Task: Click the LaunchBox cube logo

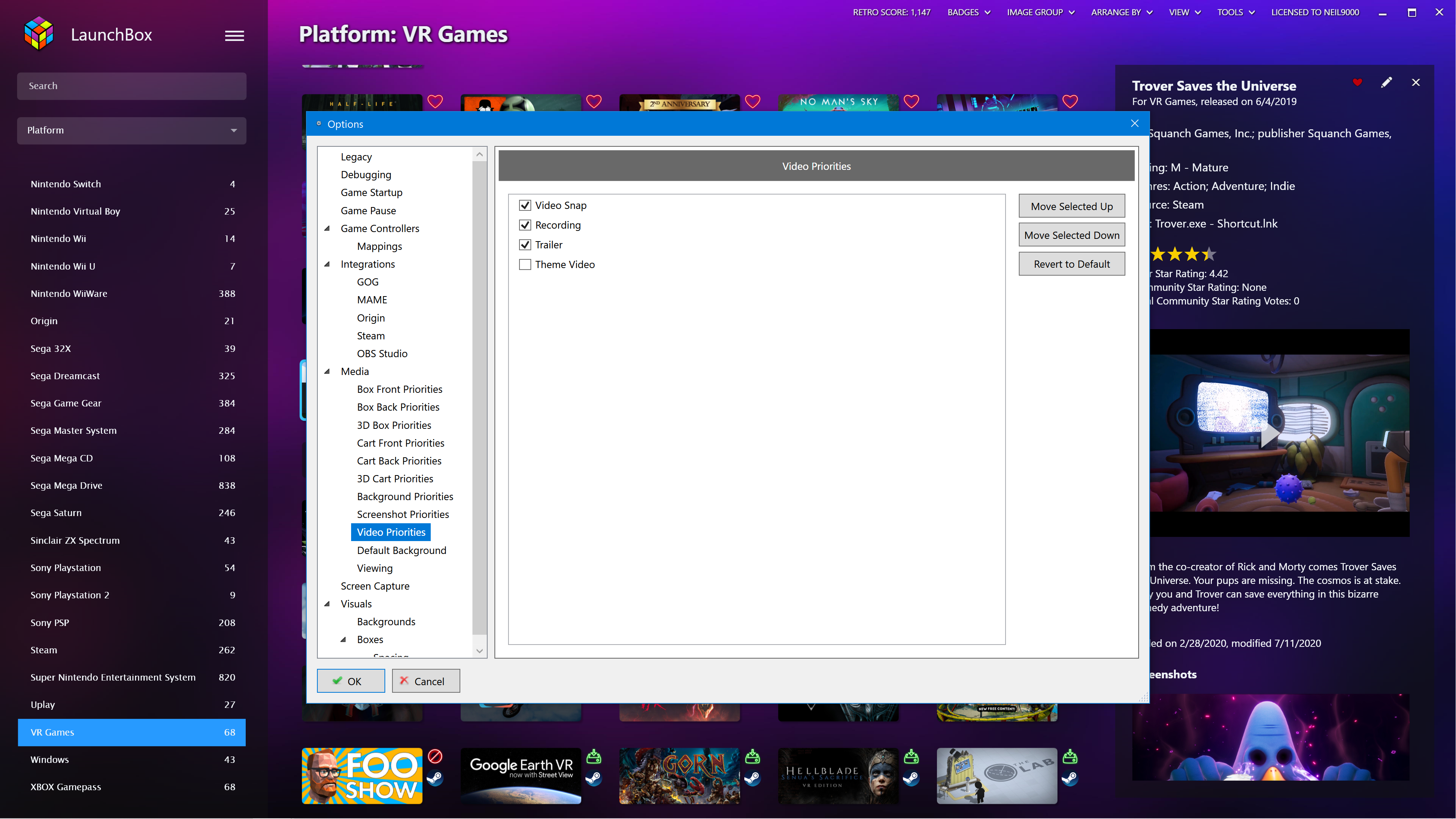Action: [x=38, y=33]
